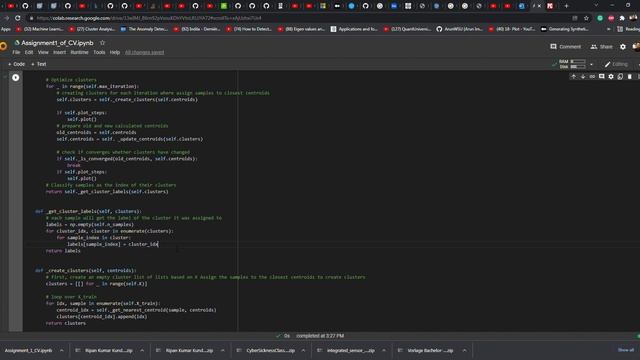Move the cell up using the arrow icon
640x360 pixels.
pyautogui.click(x=573, y=76)
